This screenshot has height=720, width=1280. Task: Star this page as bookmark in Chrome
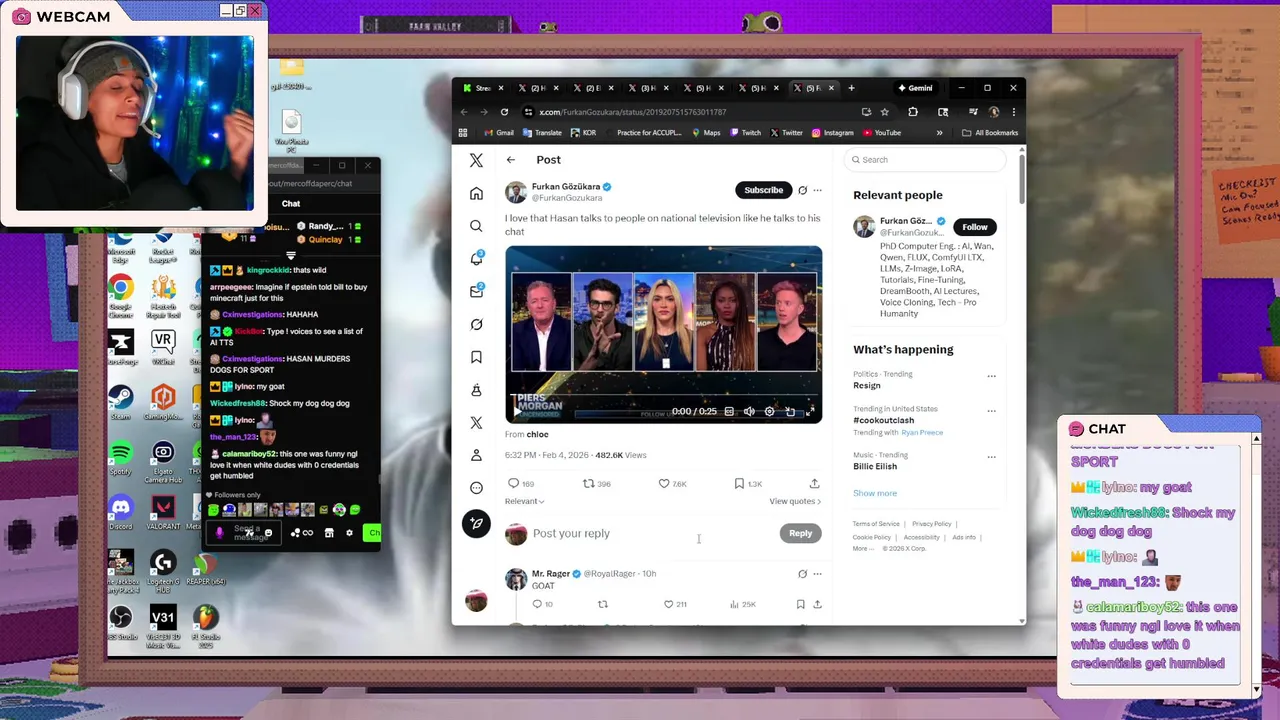(x=885, y=112)
